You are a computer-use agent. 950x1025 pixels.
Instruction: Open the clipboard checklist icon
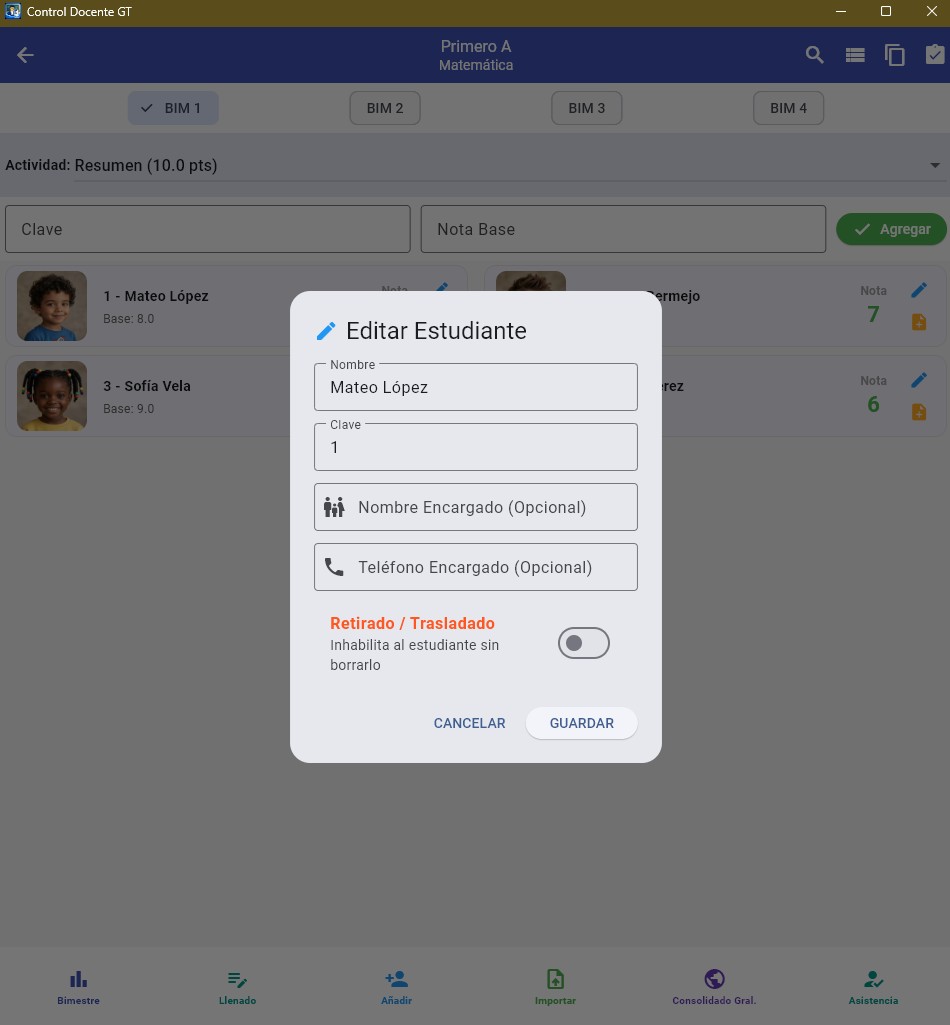pos(935,55)
